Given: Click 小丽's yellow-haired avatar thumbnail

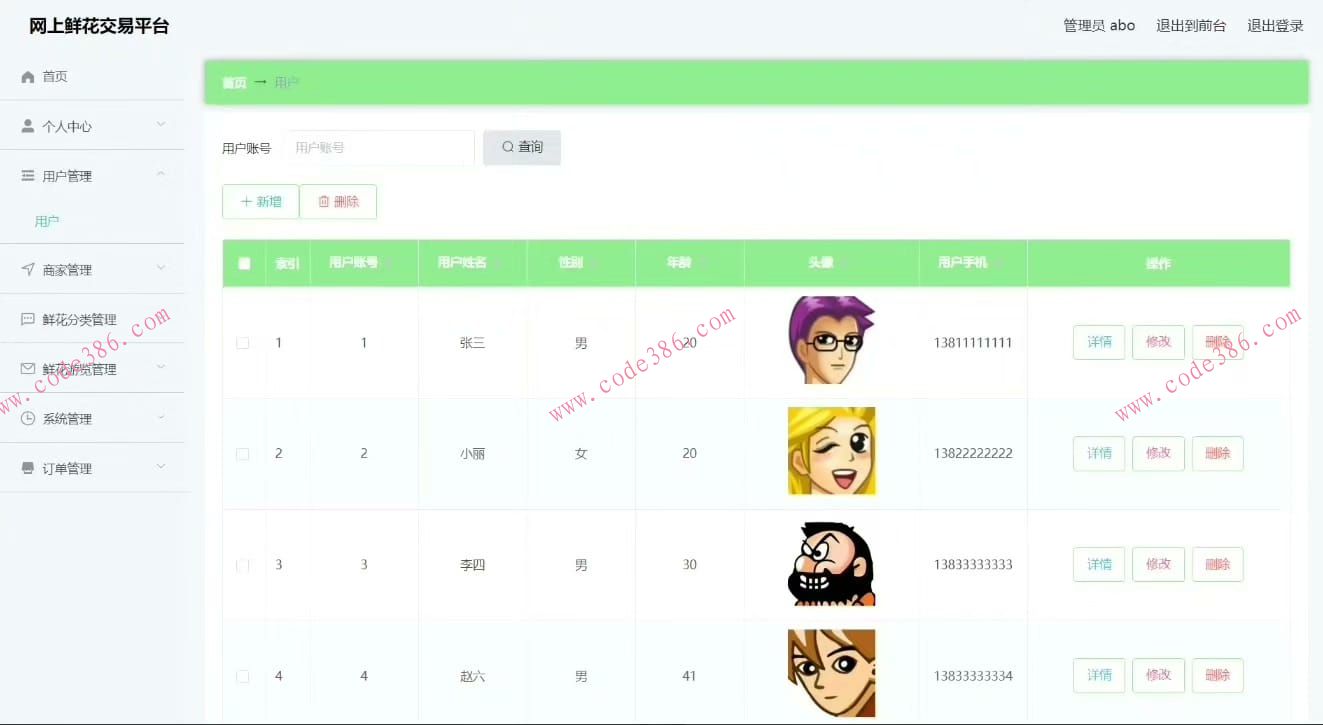Looking at the screenshot, I should pos(831,451).
